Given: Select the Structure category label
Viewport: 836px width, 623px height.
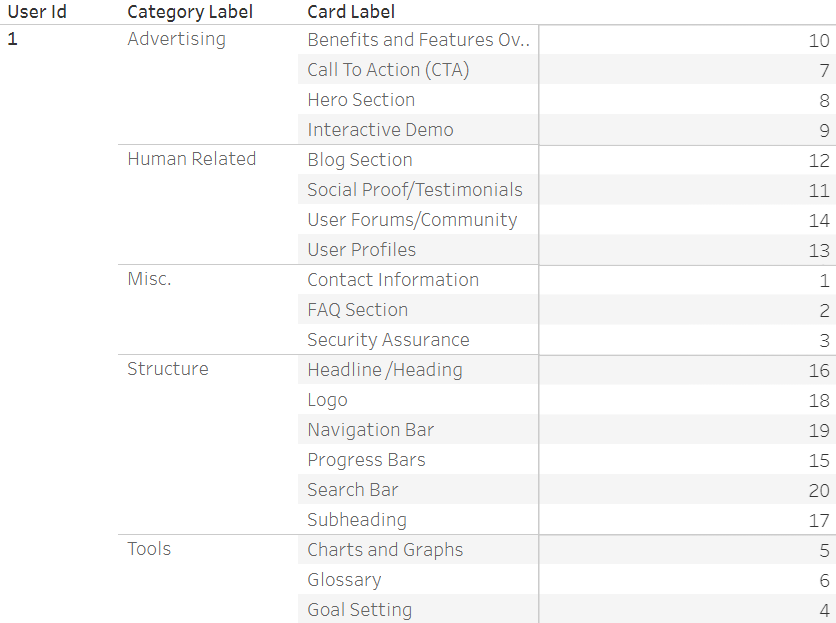Looking at the screenshot, I should pos(168,369).
